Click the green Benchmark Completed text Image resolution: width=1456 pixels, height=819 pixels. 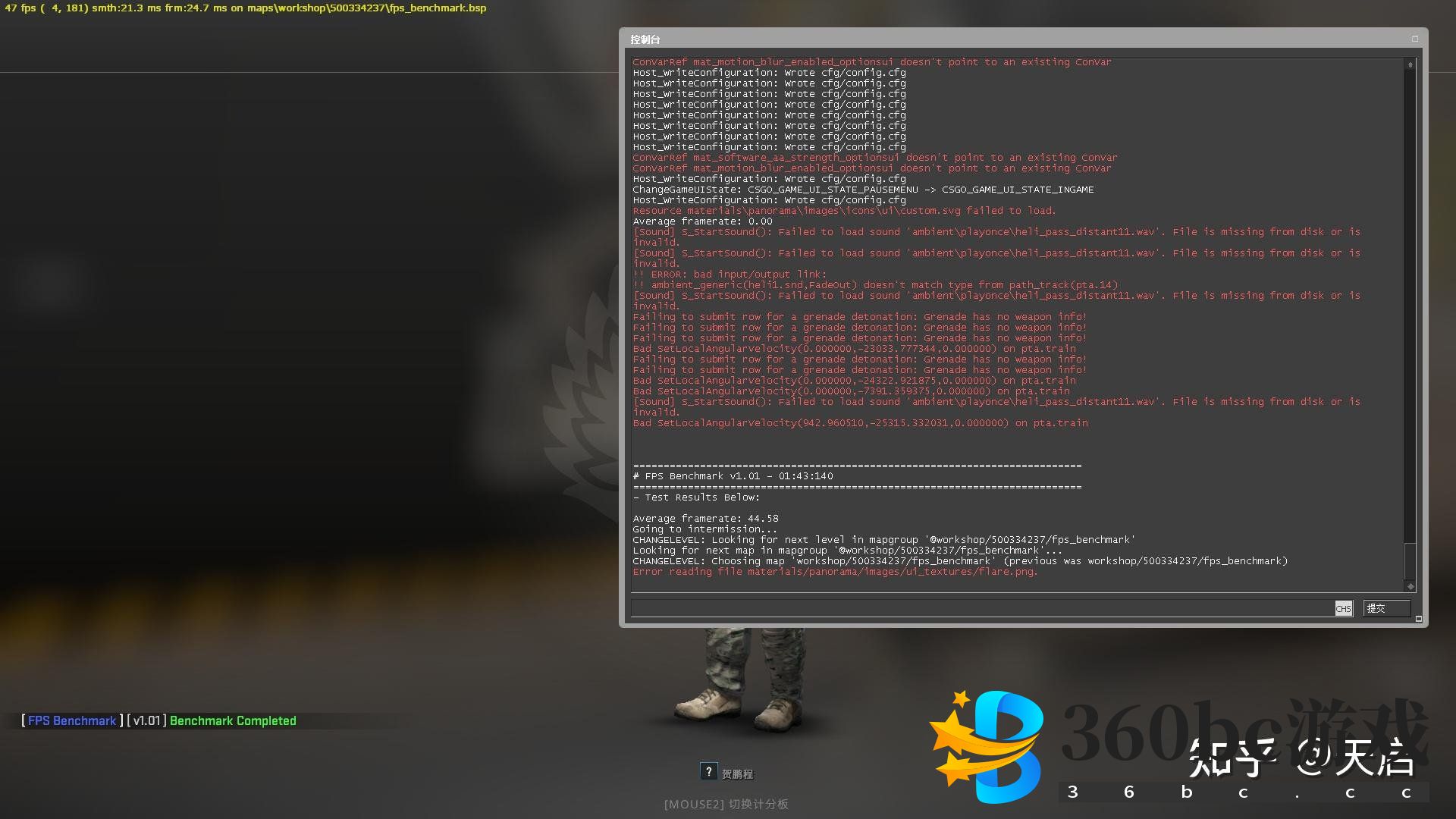(x=233, y=720)
